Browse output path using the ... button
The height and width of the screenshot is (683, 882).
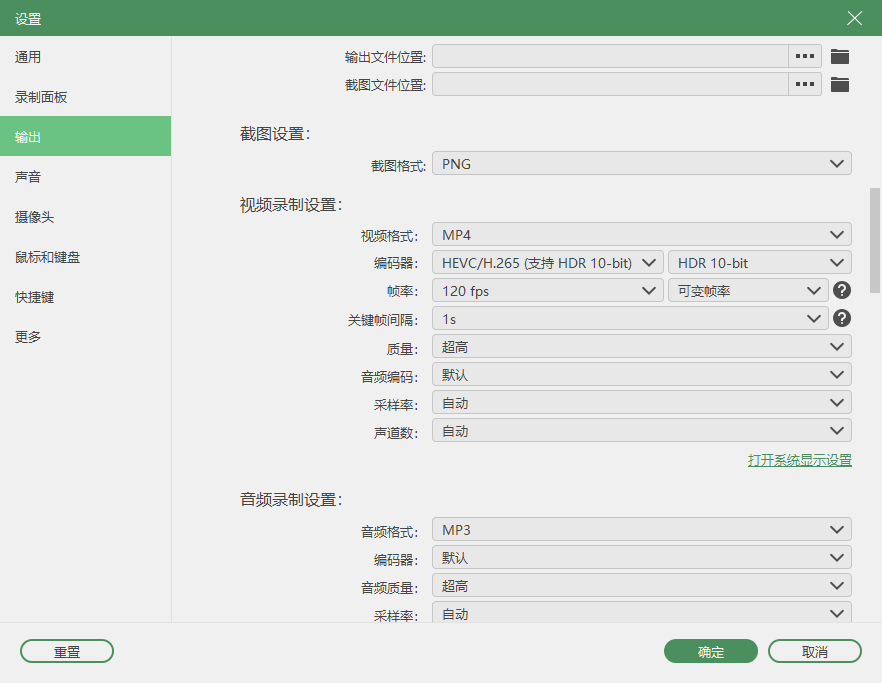pos(804,56)
